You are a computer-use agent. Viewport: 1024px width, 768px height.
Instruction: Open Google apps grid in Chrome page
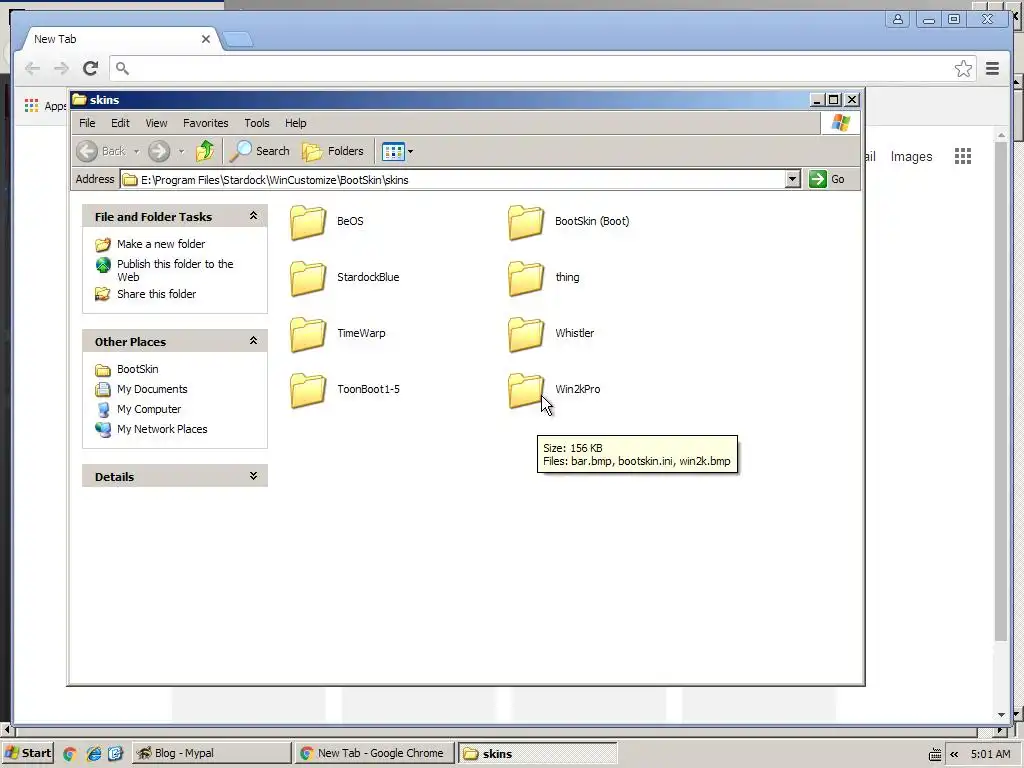(x=963, y=156)
